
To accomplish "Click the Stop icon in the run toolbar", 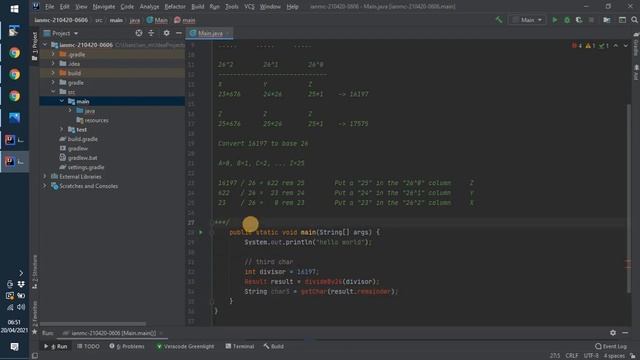I will (591, 20).
